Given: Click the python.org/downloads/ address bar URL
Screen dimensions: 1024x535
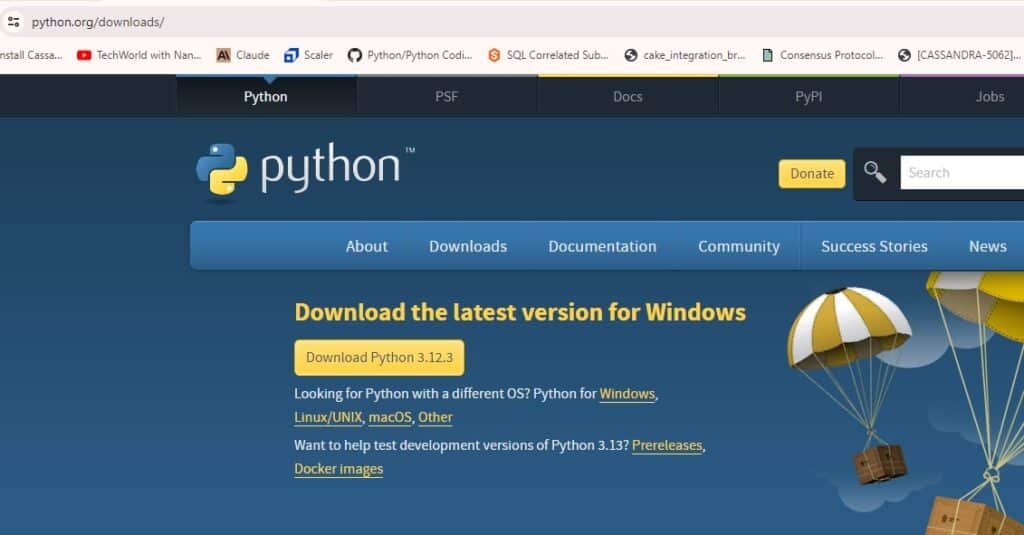Looking at the screenshot, I should (x=98, y=22).
